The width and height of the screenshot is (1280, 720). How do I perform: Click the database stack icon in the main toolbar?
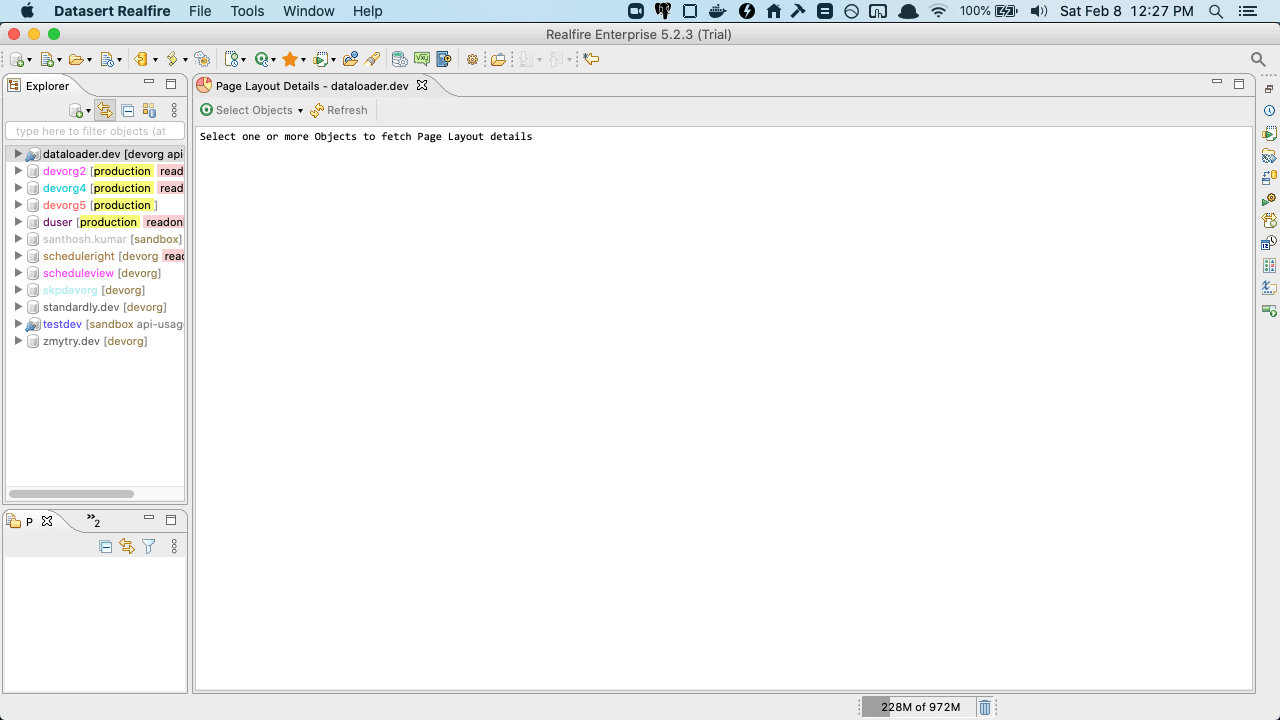[399, 59]
